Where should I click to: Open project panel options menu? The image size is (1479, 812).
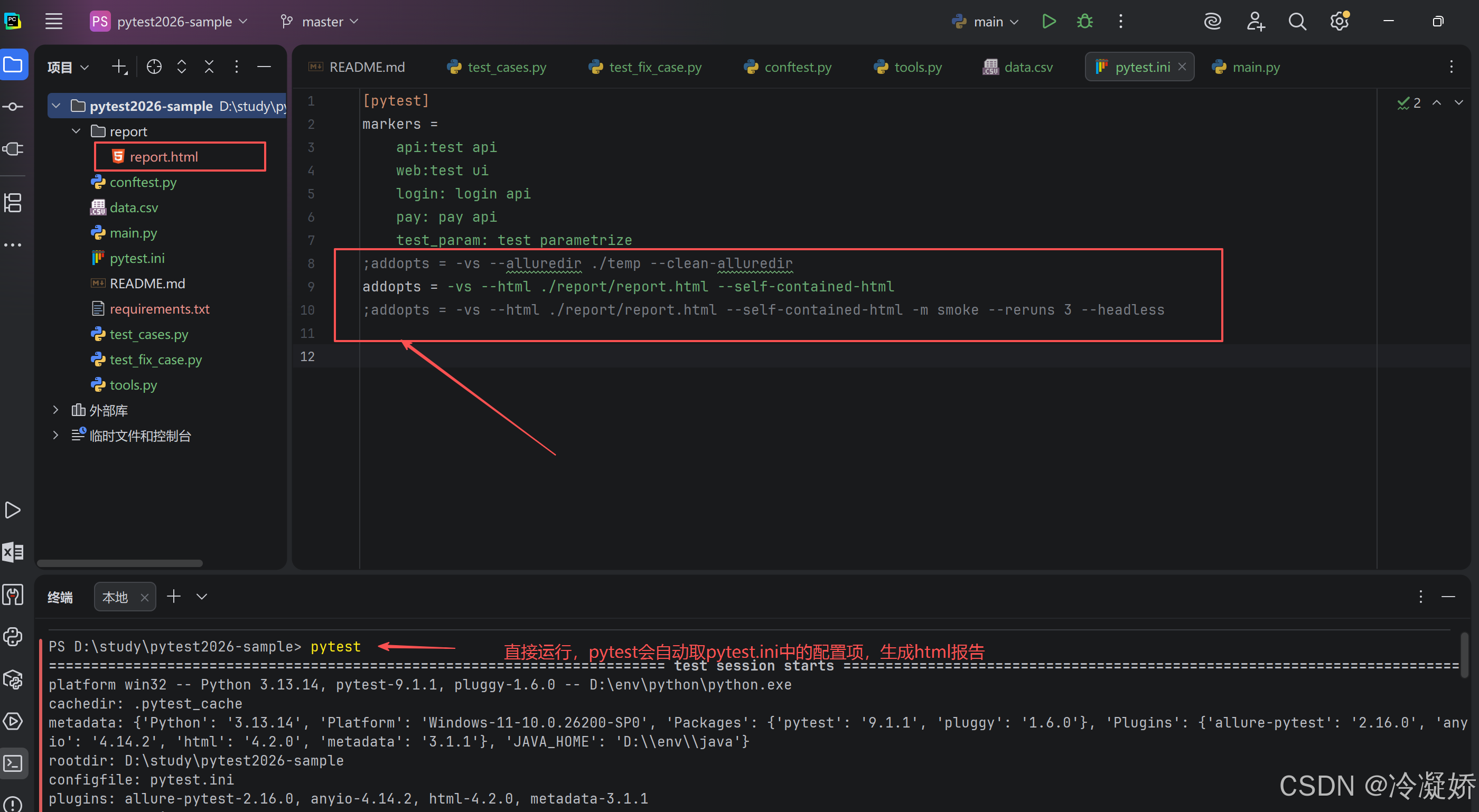[x=237, y=67]
